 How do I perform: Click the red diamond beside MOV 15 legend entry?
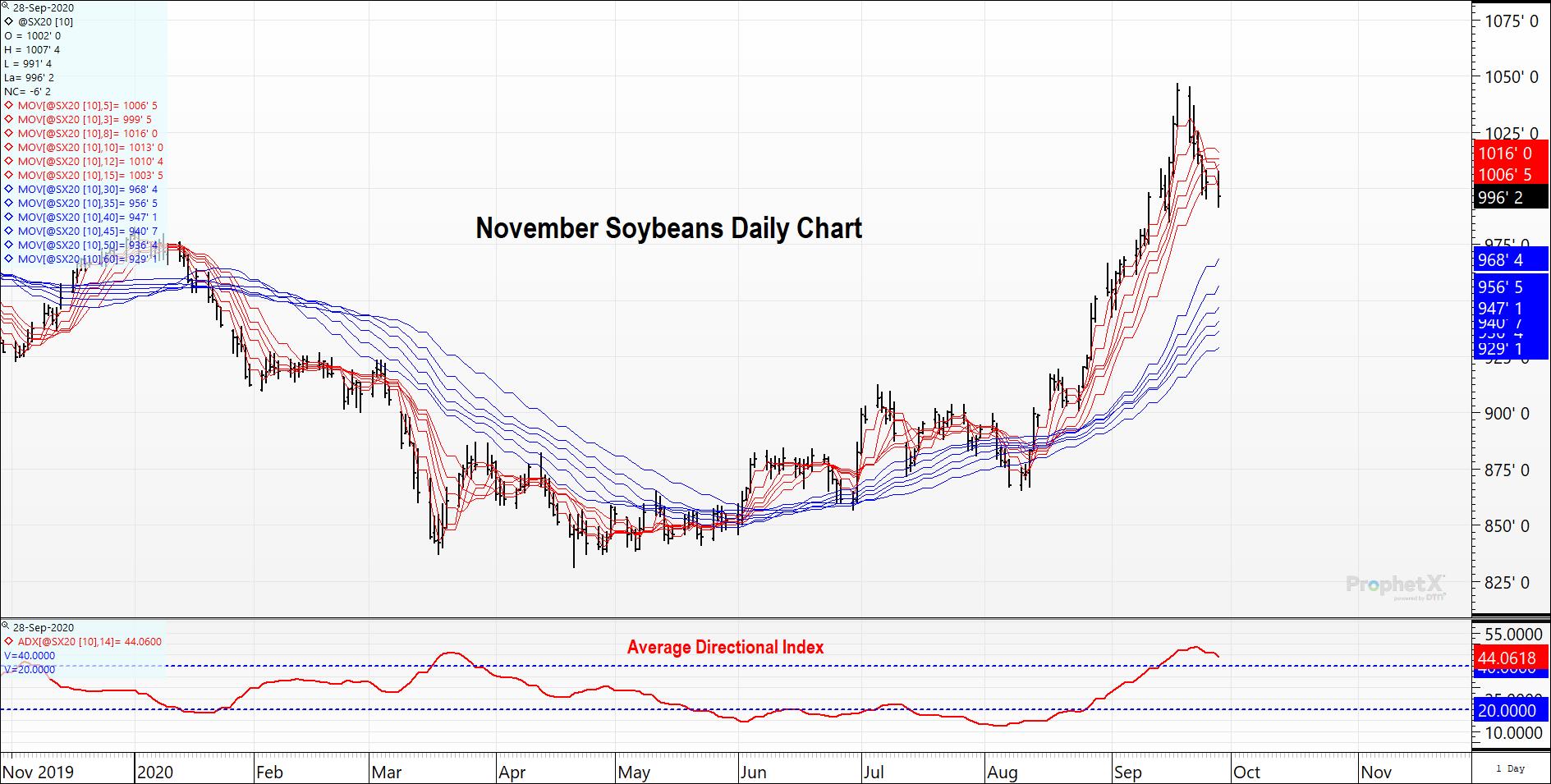click(x=8, y=176)
